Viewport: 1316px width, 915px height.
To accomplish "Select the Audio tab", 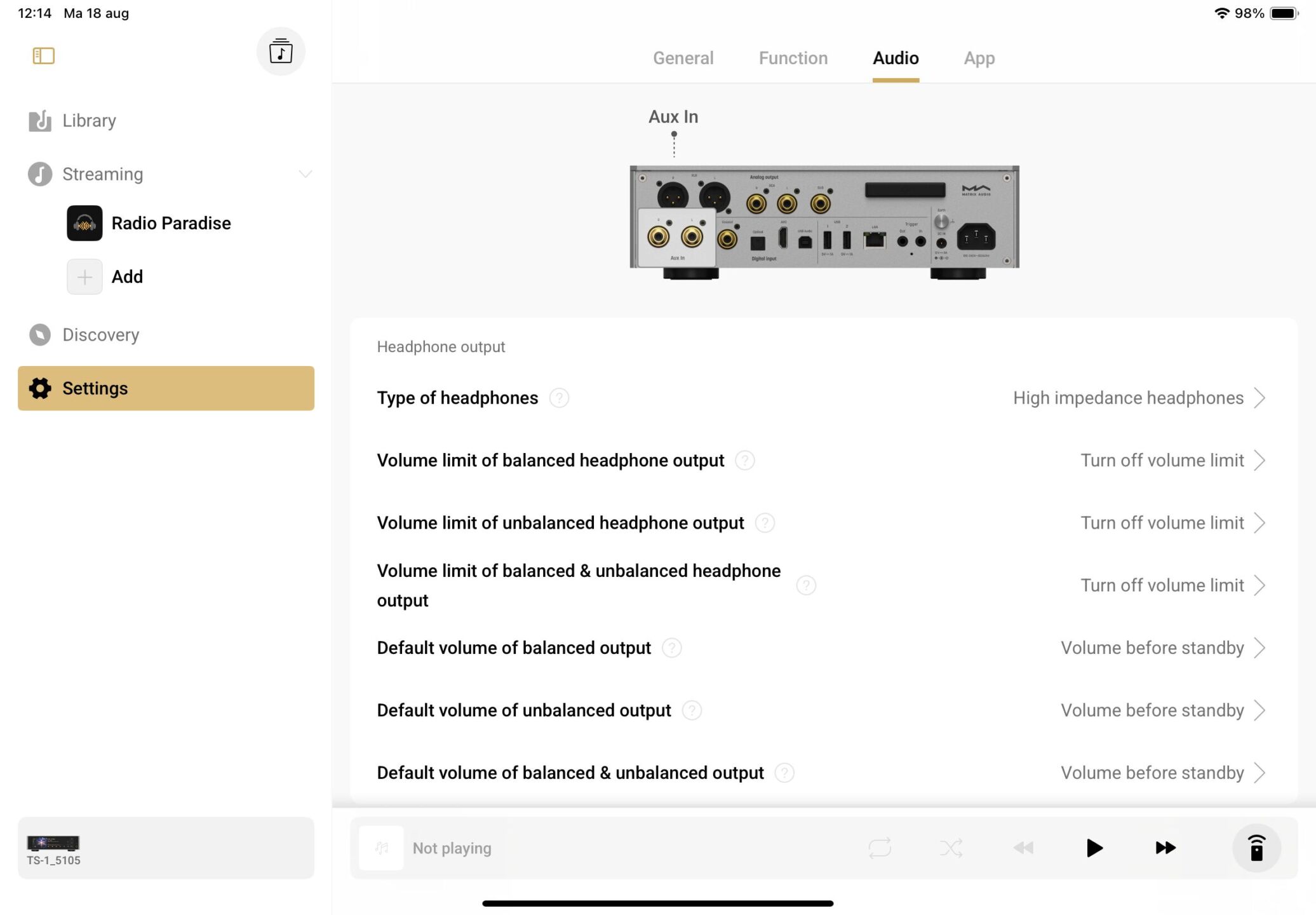I will coord(896,58).
